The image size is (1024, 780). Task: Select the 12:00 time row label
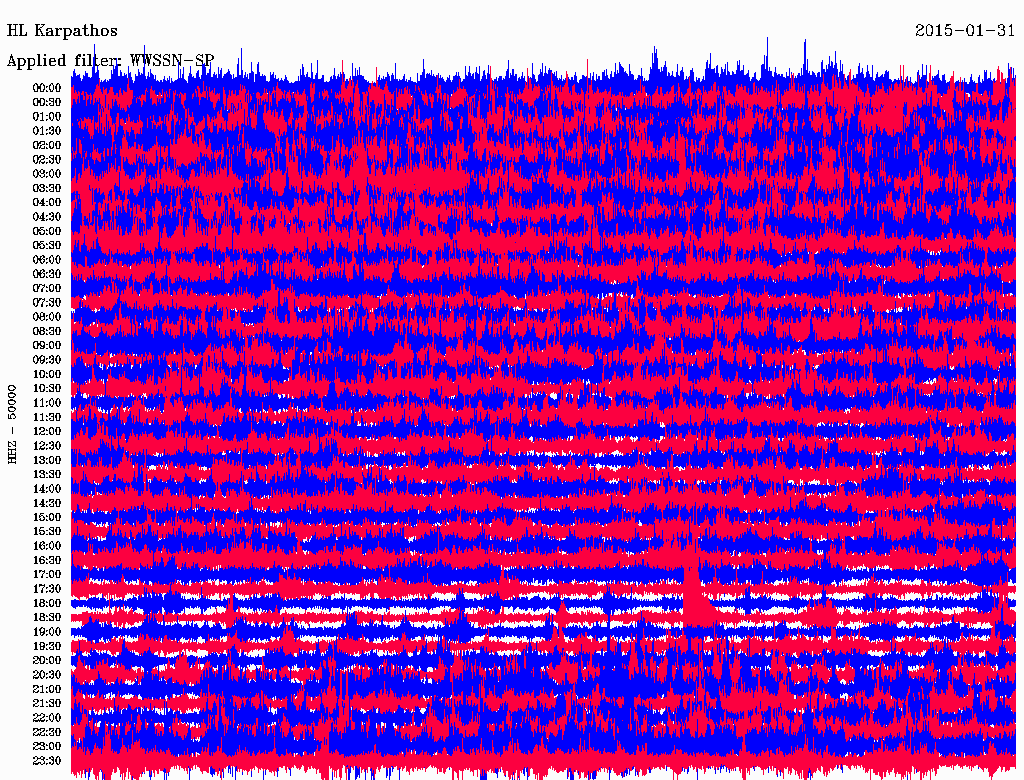[x=47, y=431]
